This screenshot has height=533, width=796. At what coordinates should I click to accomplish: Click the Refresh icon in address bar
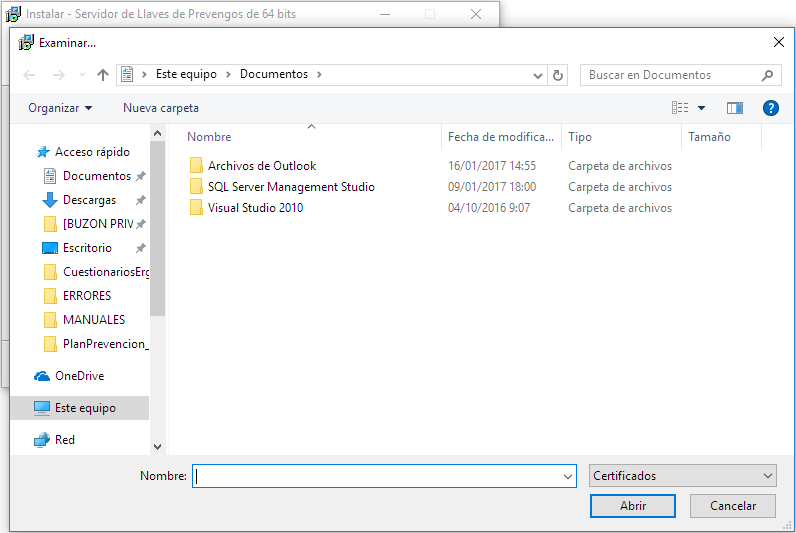tap(558, 75)
